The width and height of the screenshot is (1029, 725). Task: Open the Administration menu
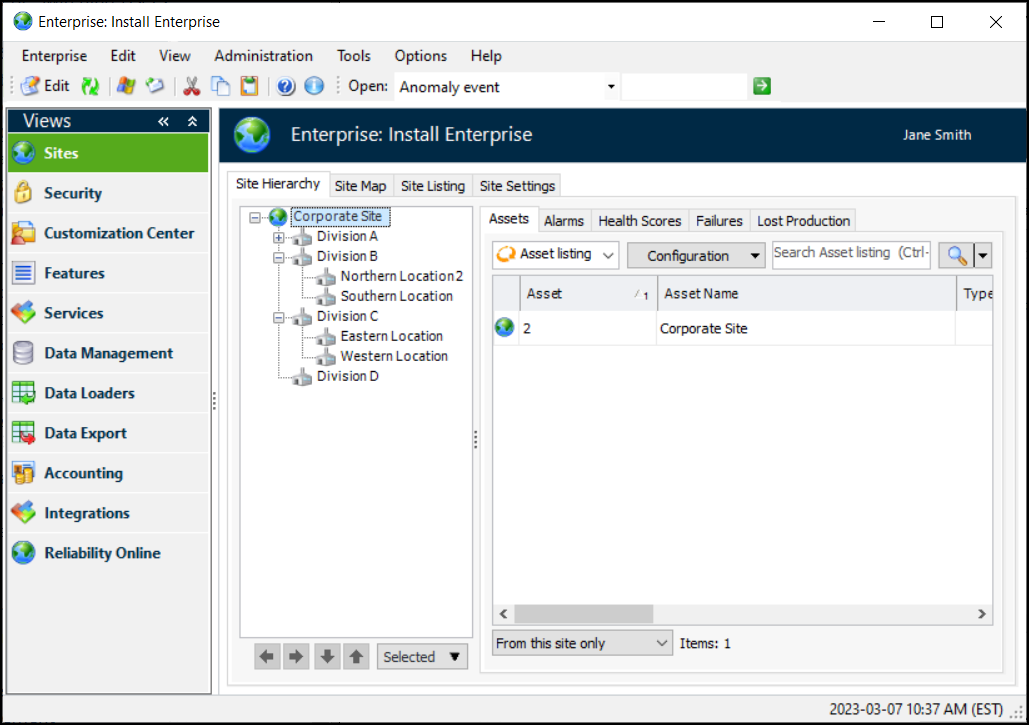(x=263, y=56)
